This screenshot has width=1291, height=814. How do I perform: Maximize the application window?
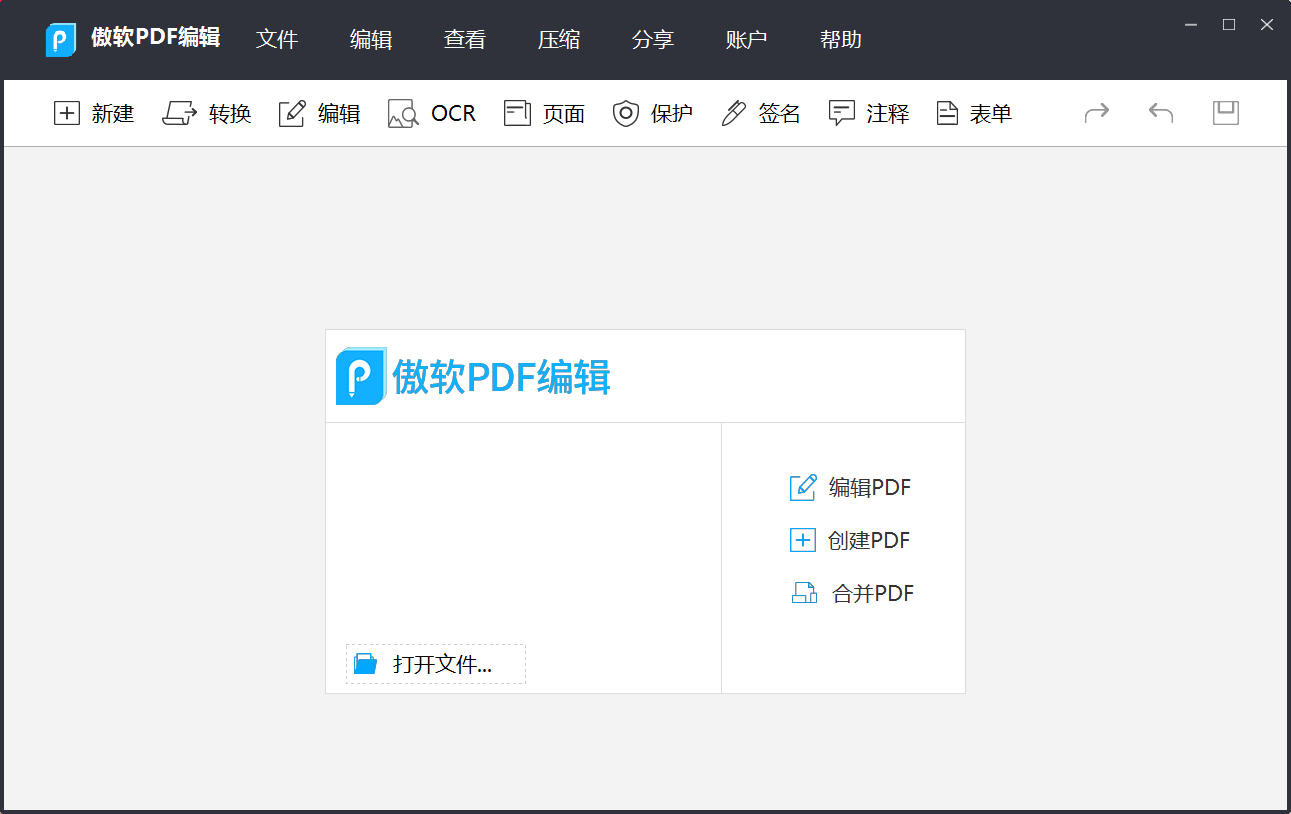pyautogui.click(x=1229, y=25)
